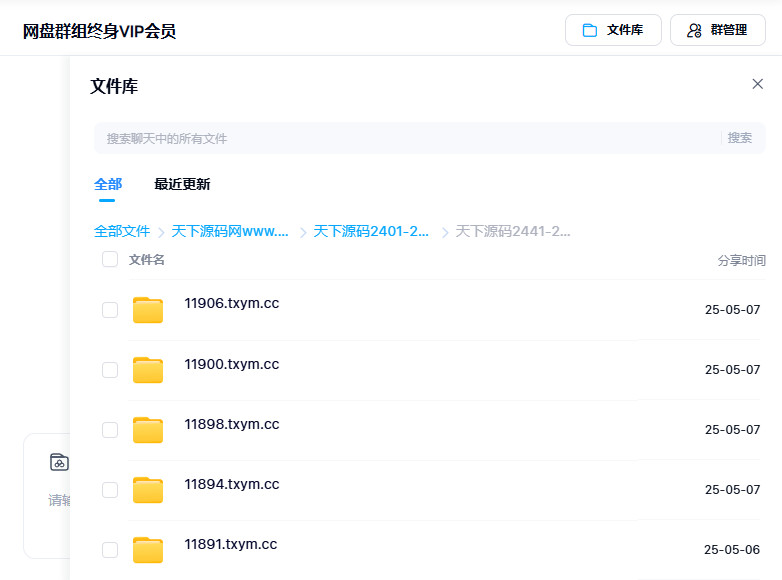
Task: Click the 11900.txym.cc folder icon
Action: point(148,370)
